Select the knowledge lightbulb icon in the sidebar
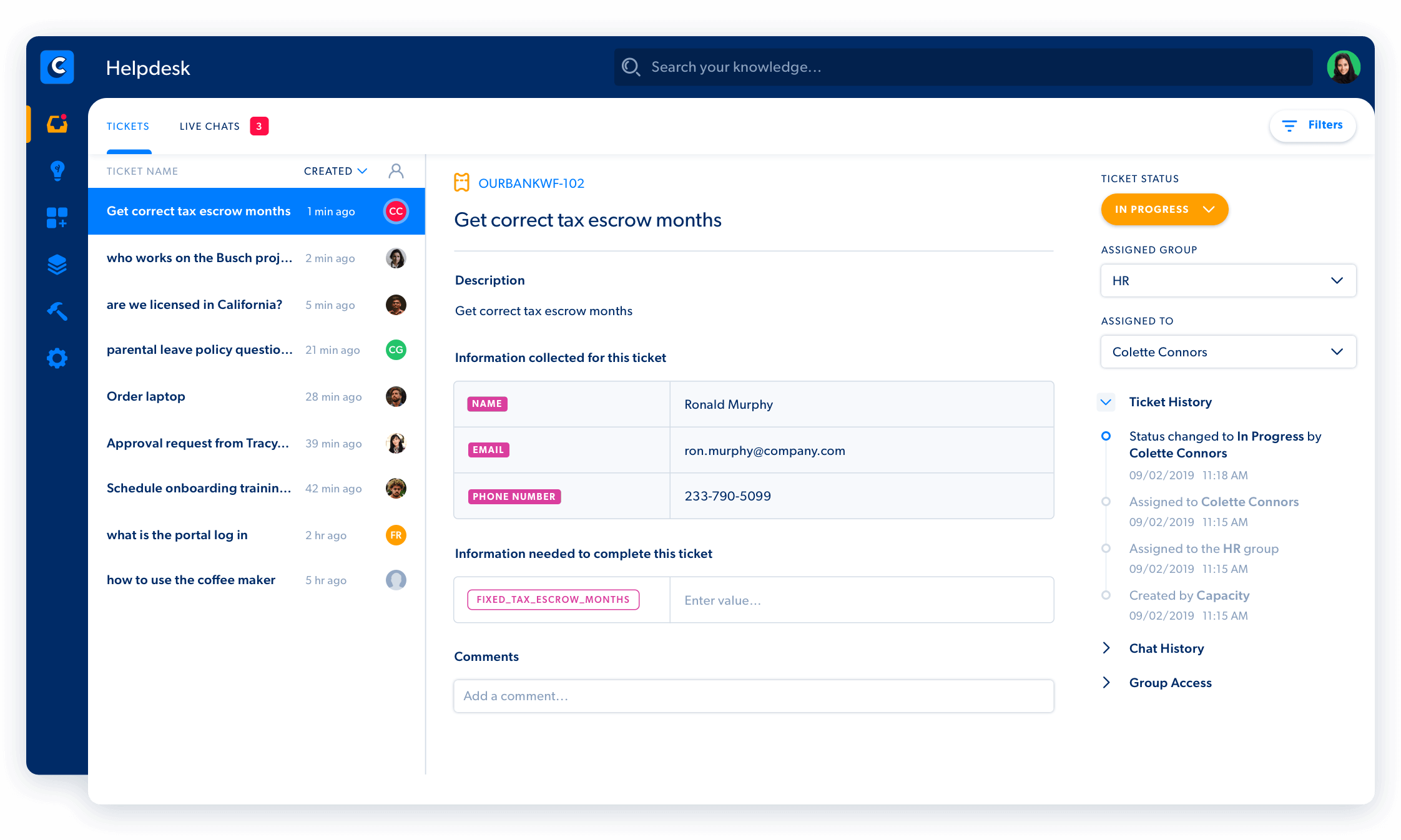This screenshot has height=840, width=1401. point(57,170)
